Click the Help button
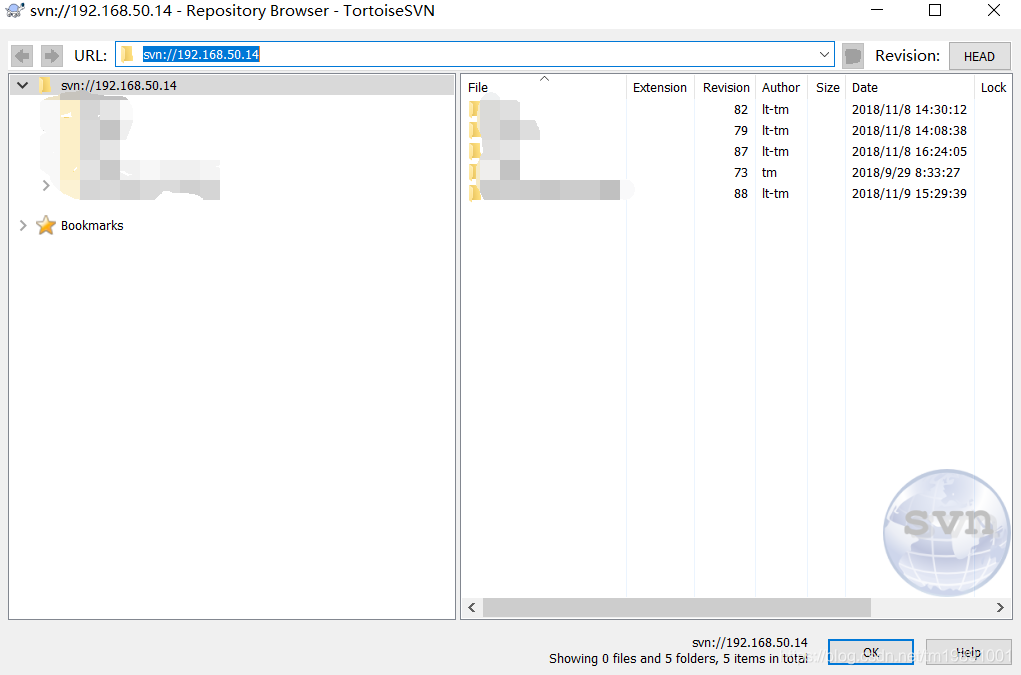Viewport: 1021px width, 675px height. [x=968, y=652]
